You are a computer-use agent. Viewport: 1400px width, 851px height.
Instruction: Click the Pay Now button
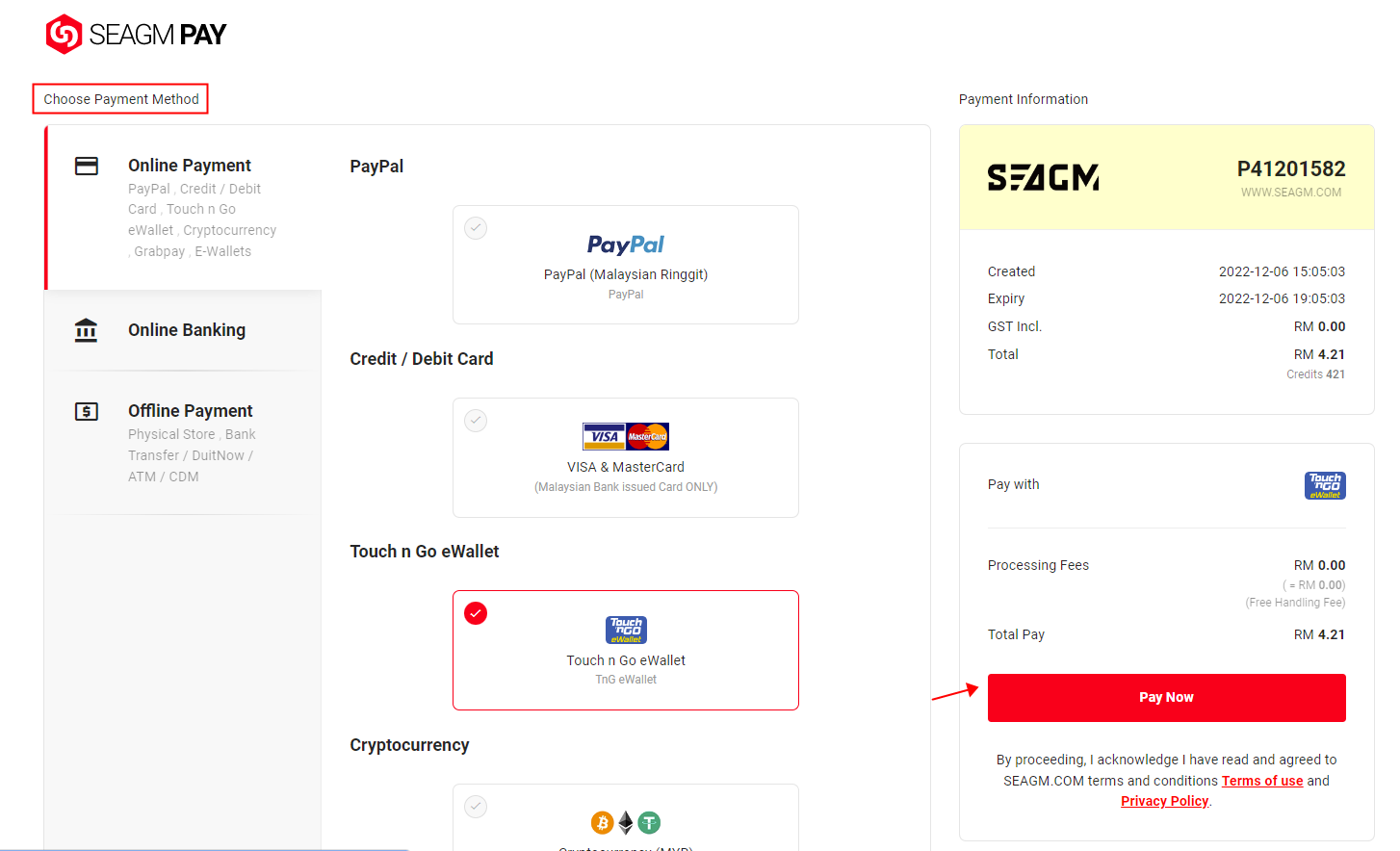pos(1166,698)
